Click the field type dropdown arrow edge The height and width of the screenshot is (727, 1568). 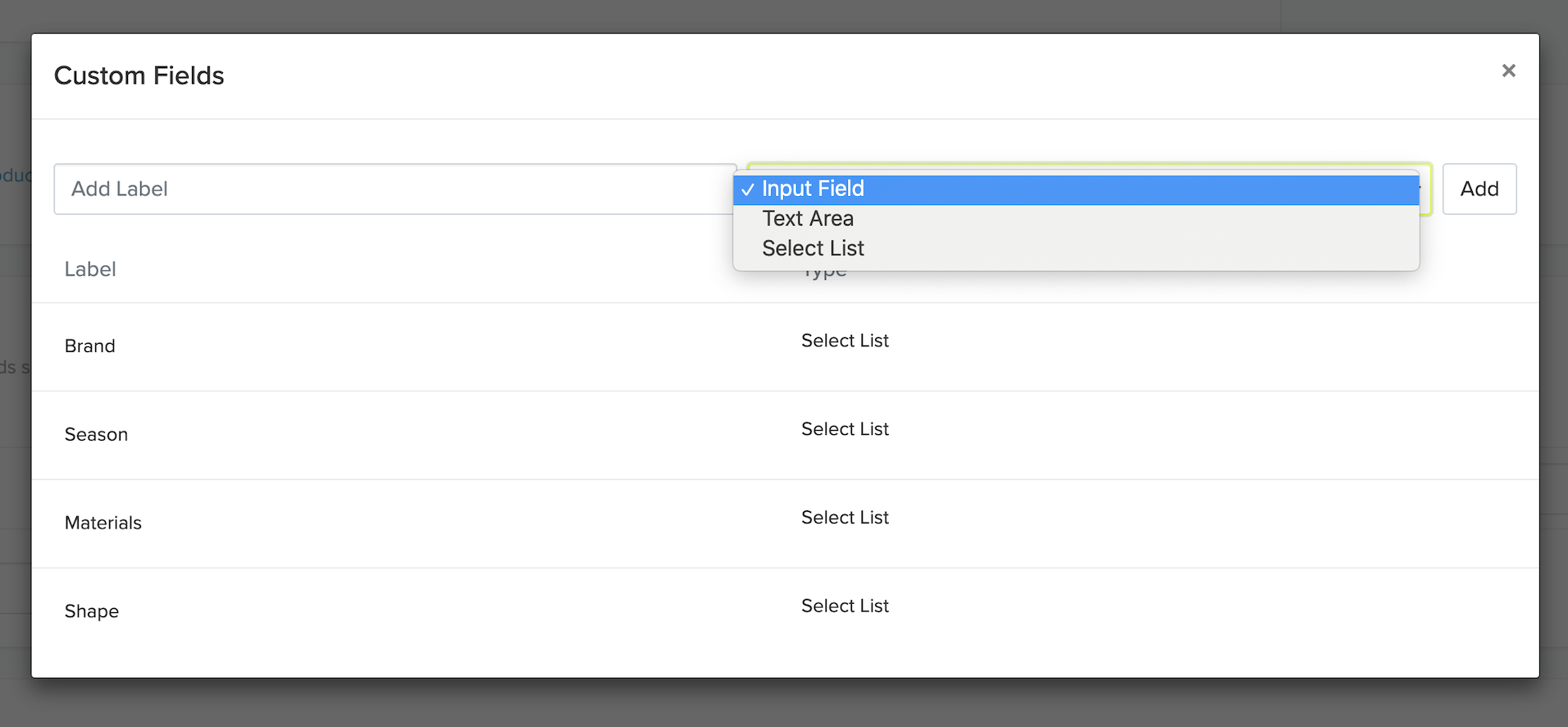1425,190
